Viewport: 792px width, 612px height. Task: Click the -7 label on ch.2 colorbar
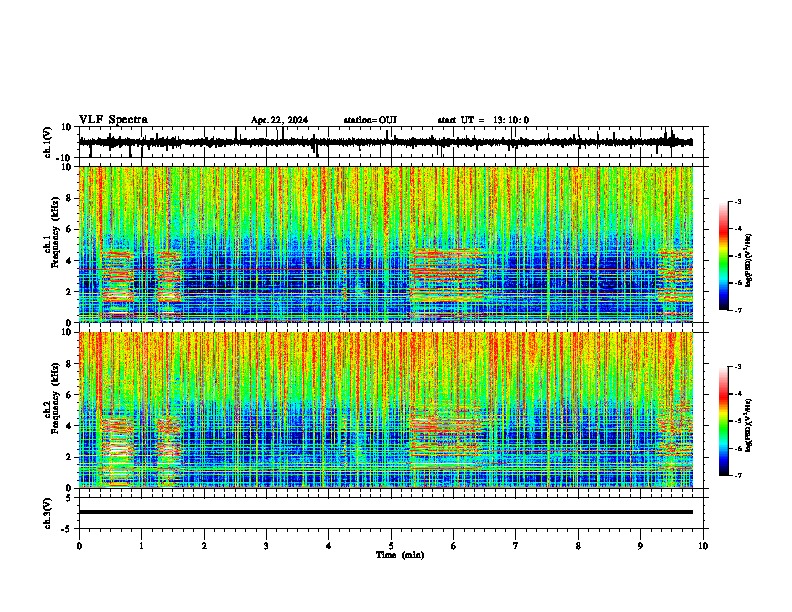coord(737,475)
